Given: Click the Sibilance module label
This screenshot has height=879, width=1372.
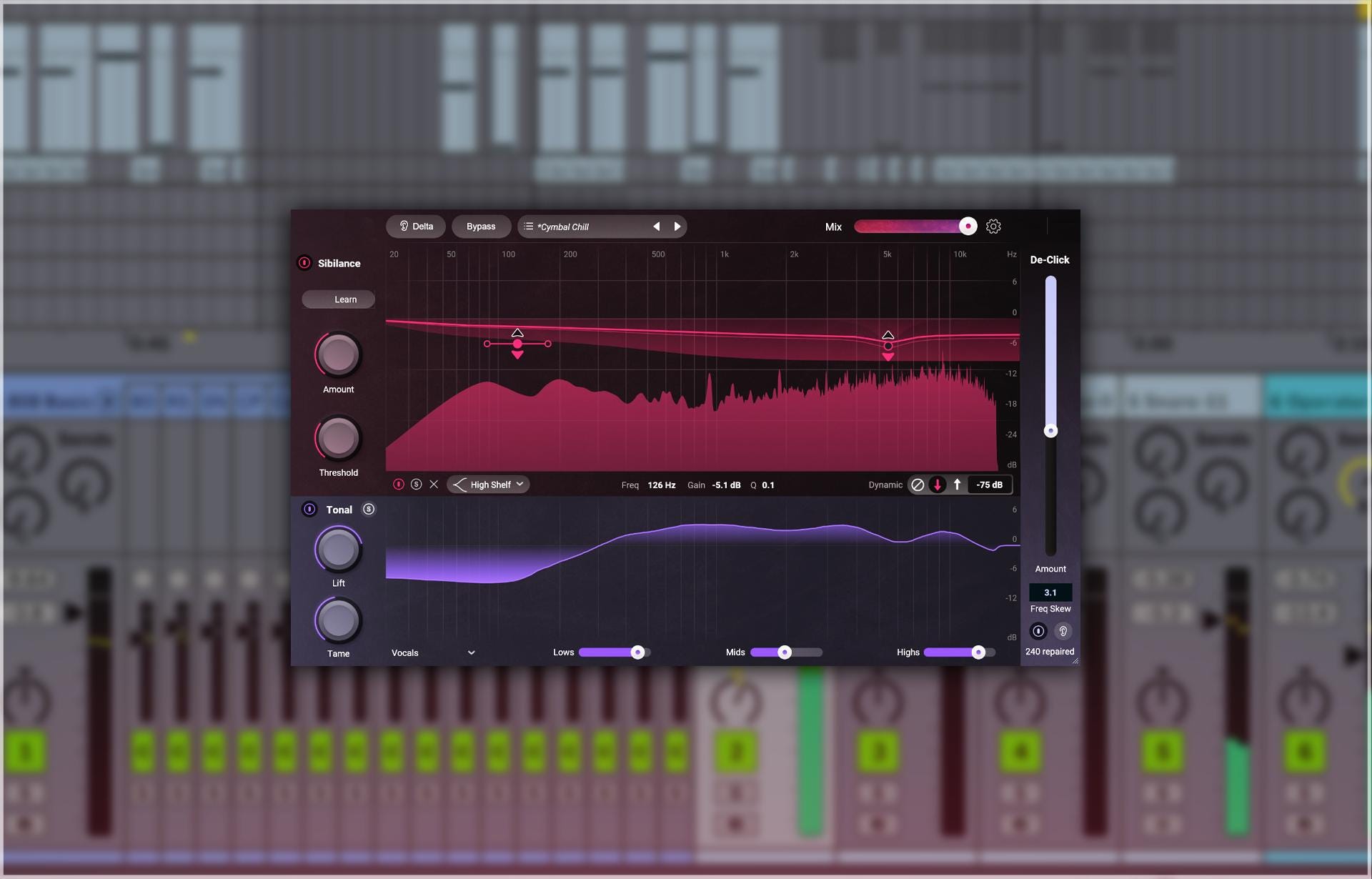Looking at the screenshot, I should click(339, 264).
